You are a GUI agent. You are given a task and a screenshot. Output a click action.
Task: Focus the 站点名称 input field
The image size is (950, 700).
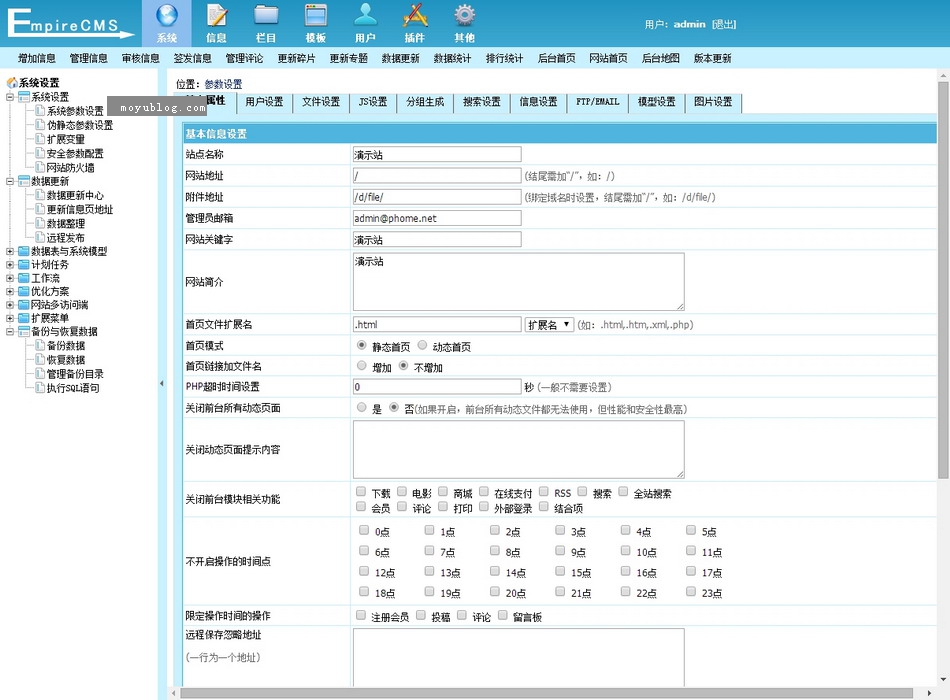[437, 155]
